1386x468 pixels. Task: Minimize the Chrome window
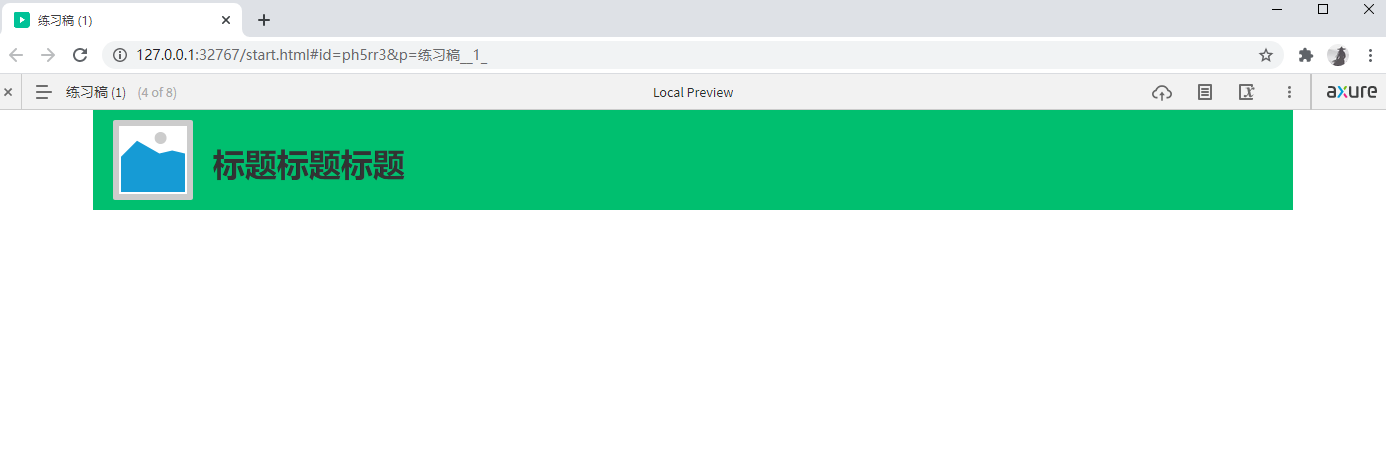click(x=1277, y=9)
